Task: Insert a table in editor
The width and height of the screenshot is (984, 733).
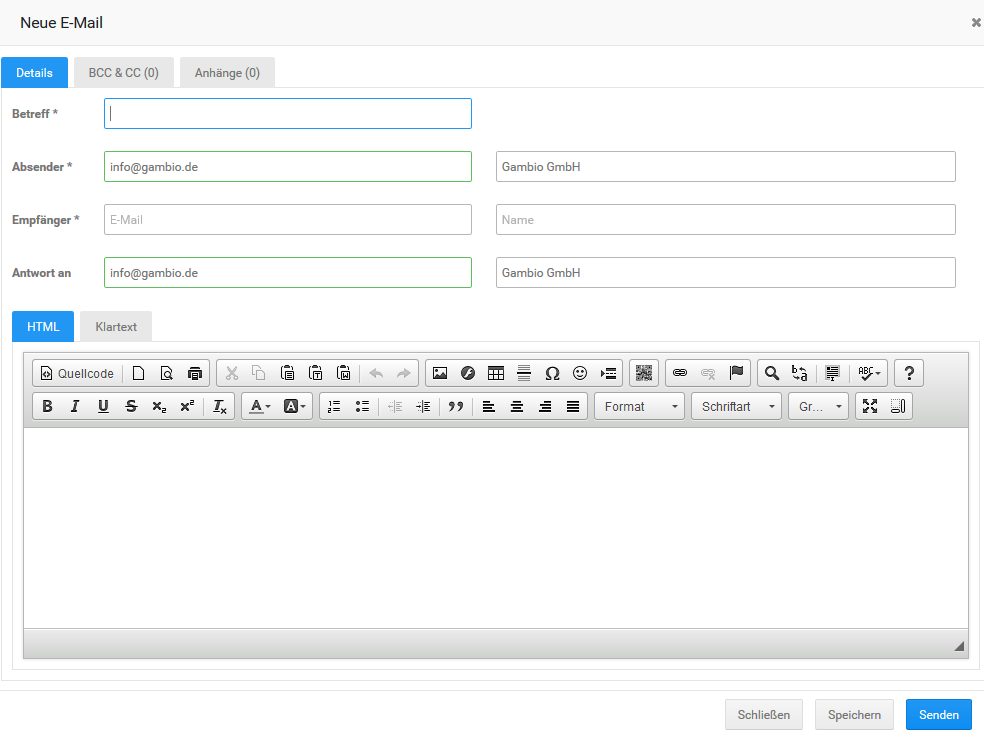Action: click(x=496, y=373)
